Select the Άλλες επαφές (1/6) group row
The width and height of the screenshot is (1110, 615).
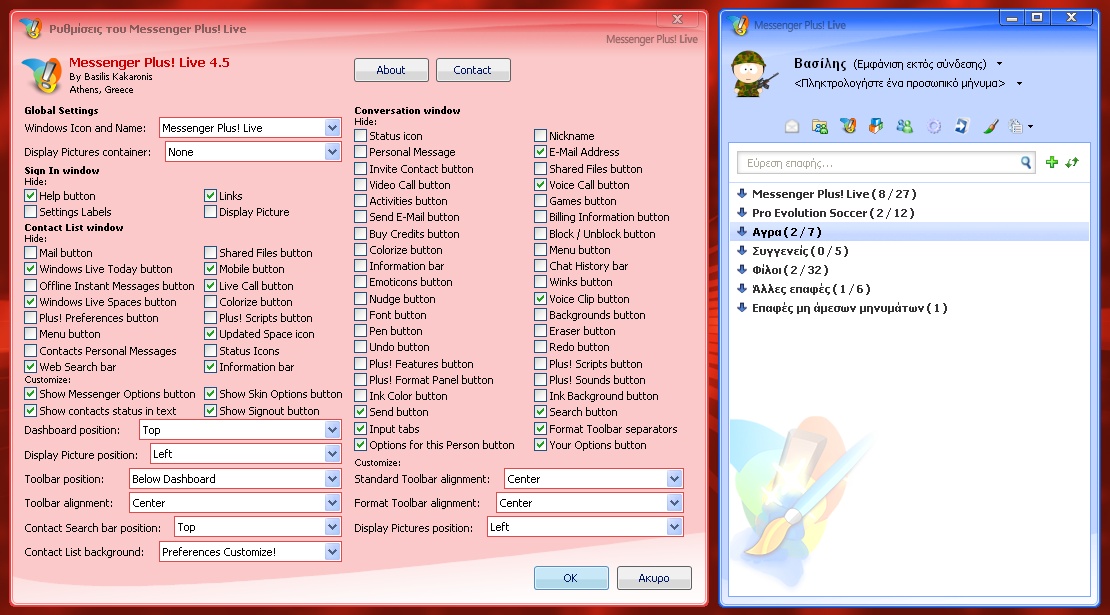909,289
